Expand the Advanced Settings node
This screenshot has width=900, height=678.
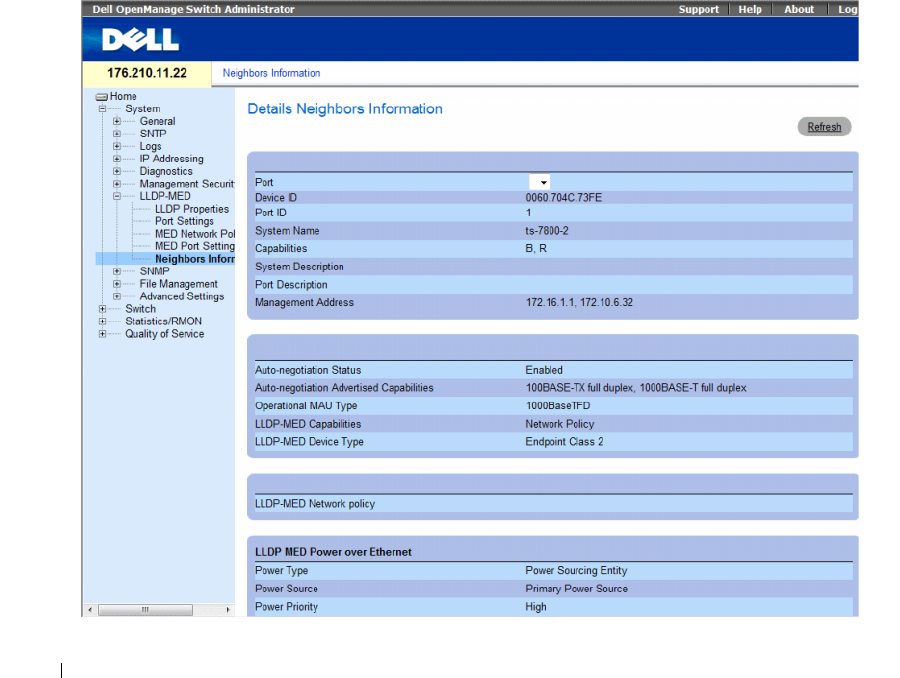pyautogui.click(x=117, y=296)
